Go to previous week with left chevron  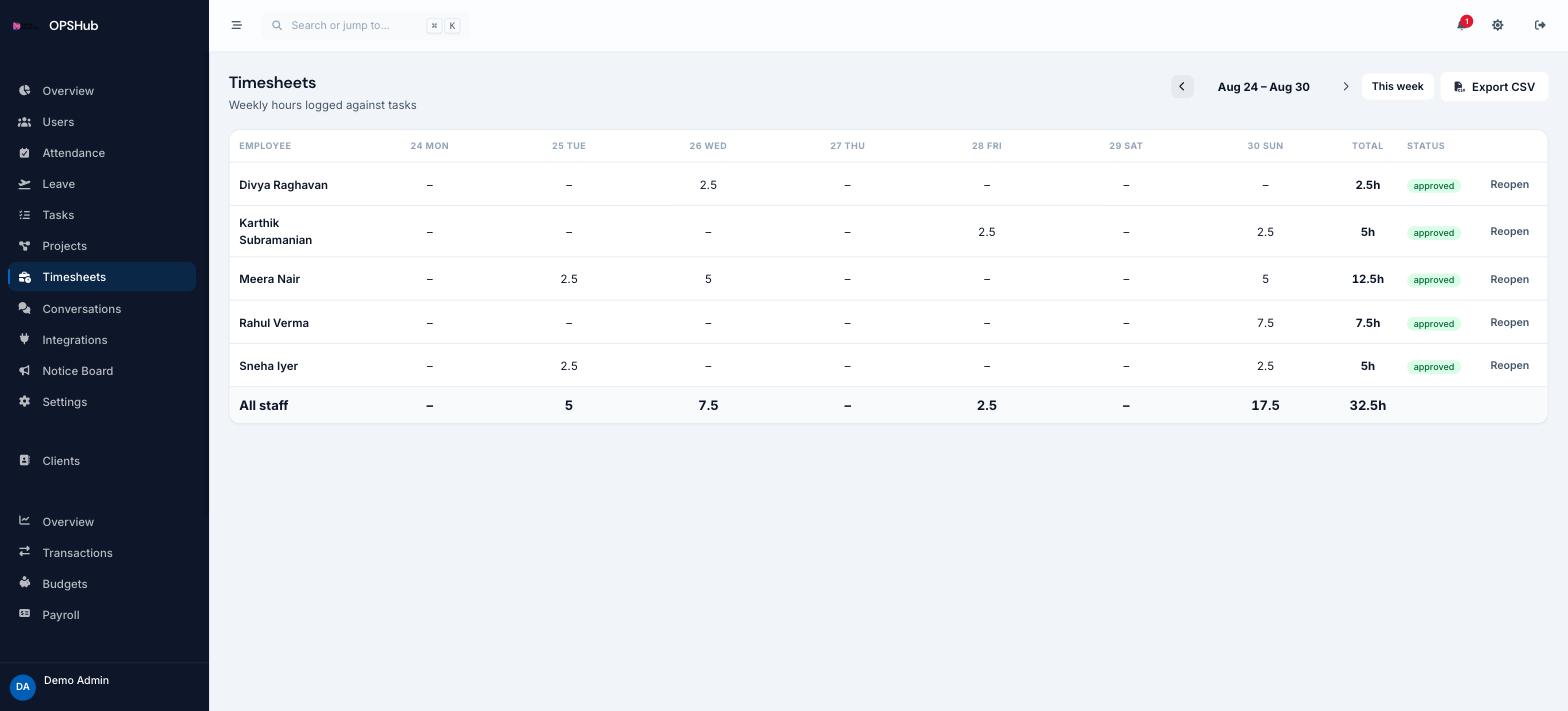pyautogui.click(x=1182, y=87)
